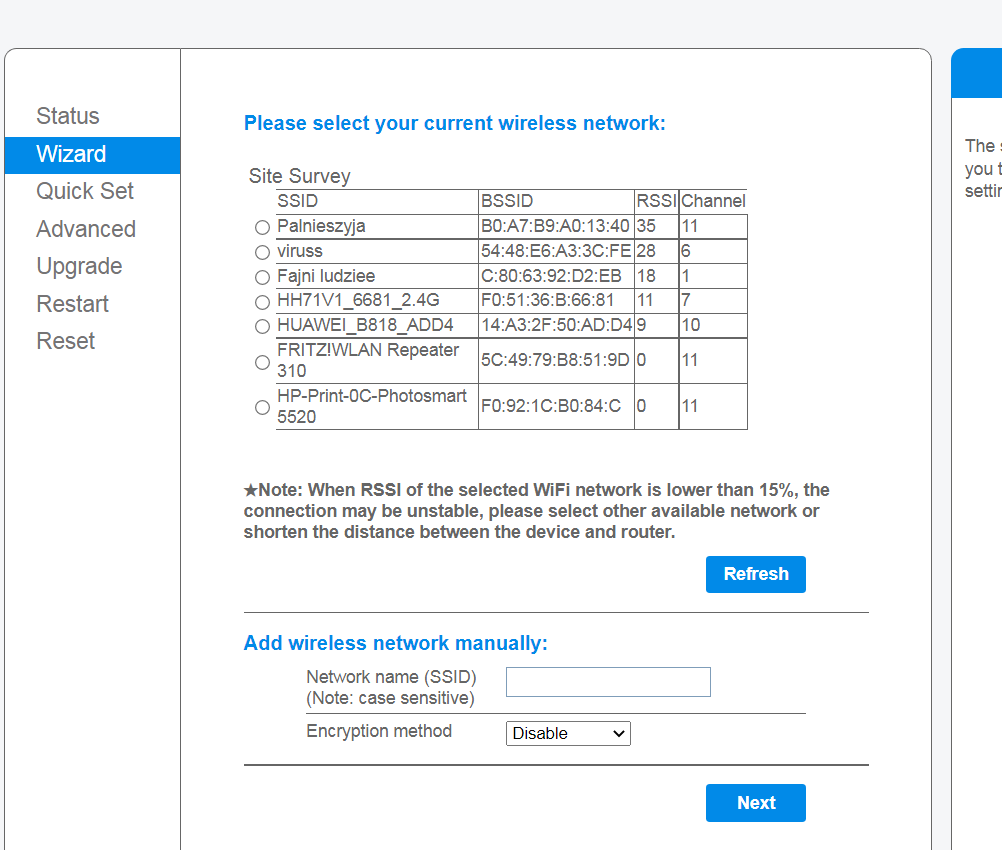The image size is (1002, 850).
Task: Go to the Wizard menu item
Action: click(71, 154)
